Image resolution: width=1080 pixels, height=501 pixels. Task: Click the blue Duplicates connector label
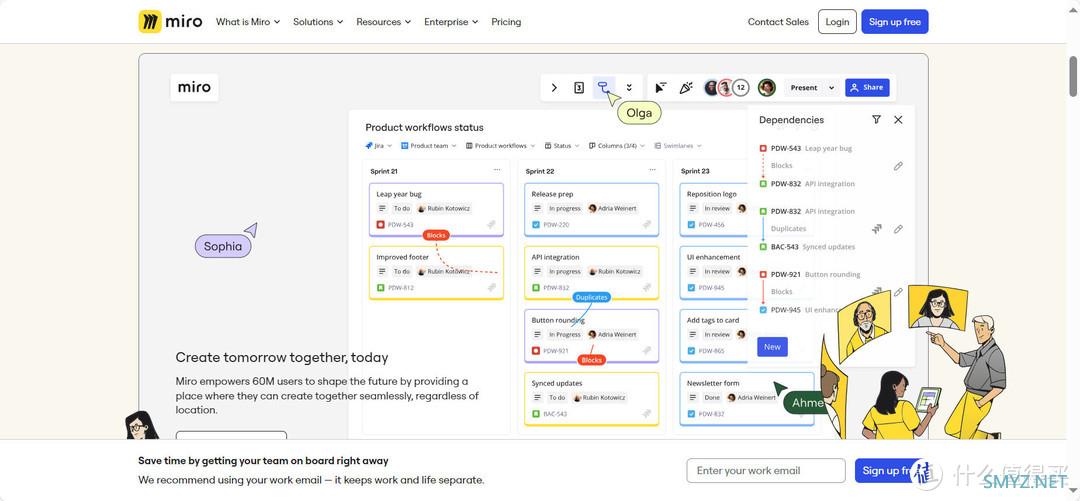(x=592, y=297)
